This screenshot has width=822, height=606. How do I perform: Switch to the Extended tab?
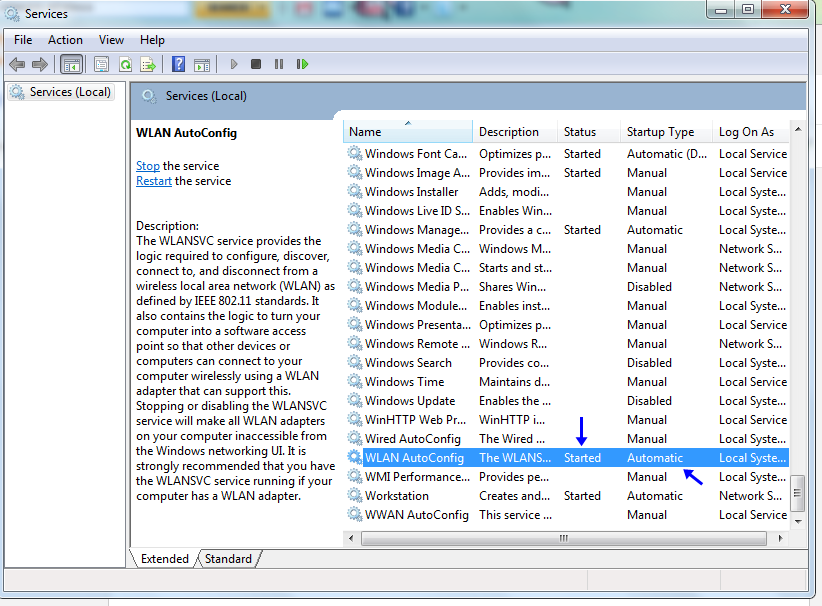(x=165, y=559)
